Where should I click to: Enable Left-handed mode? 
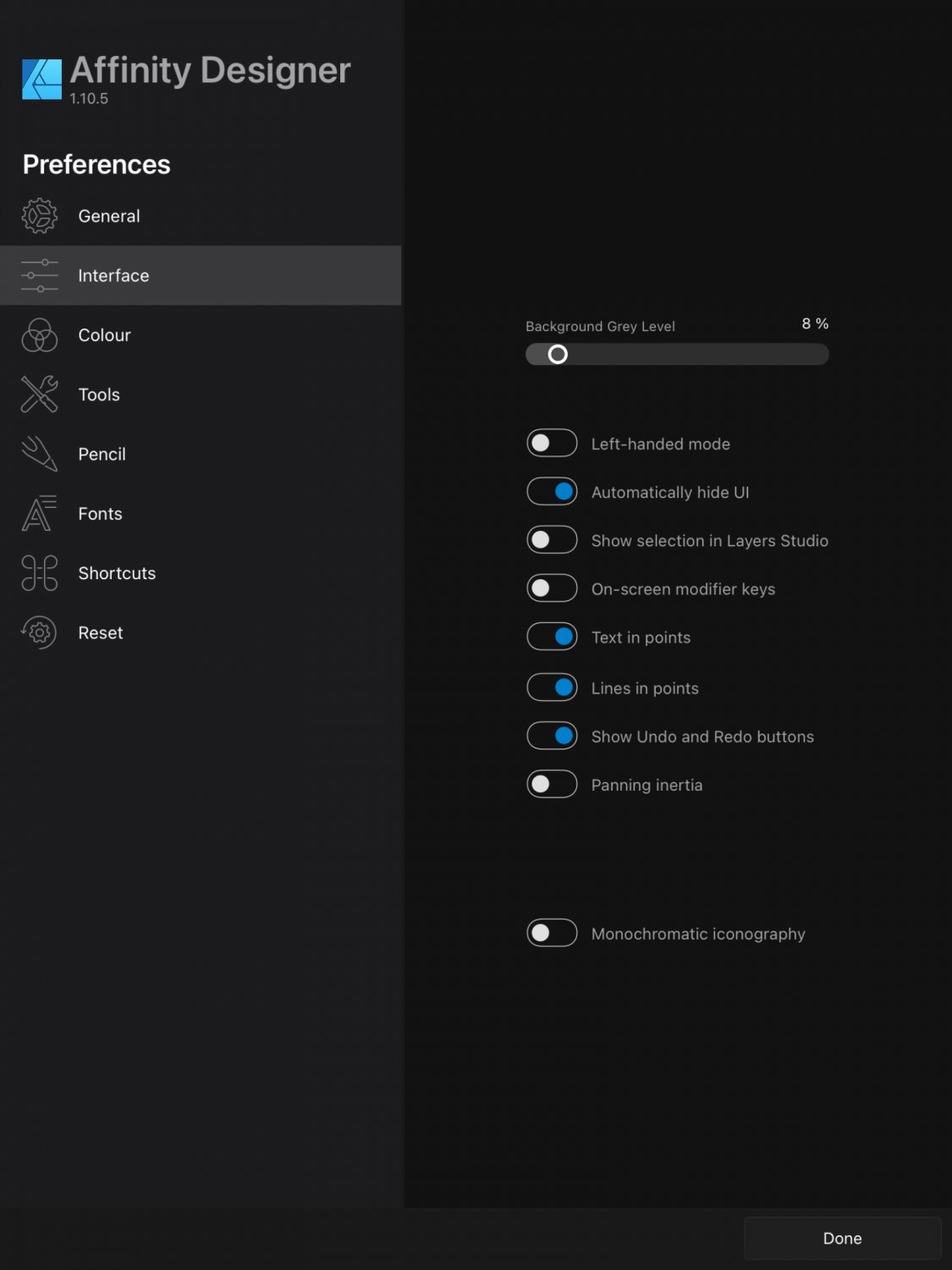[552, 443]
